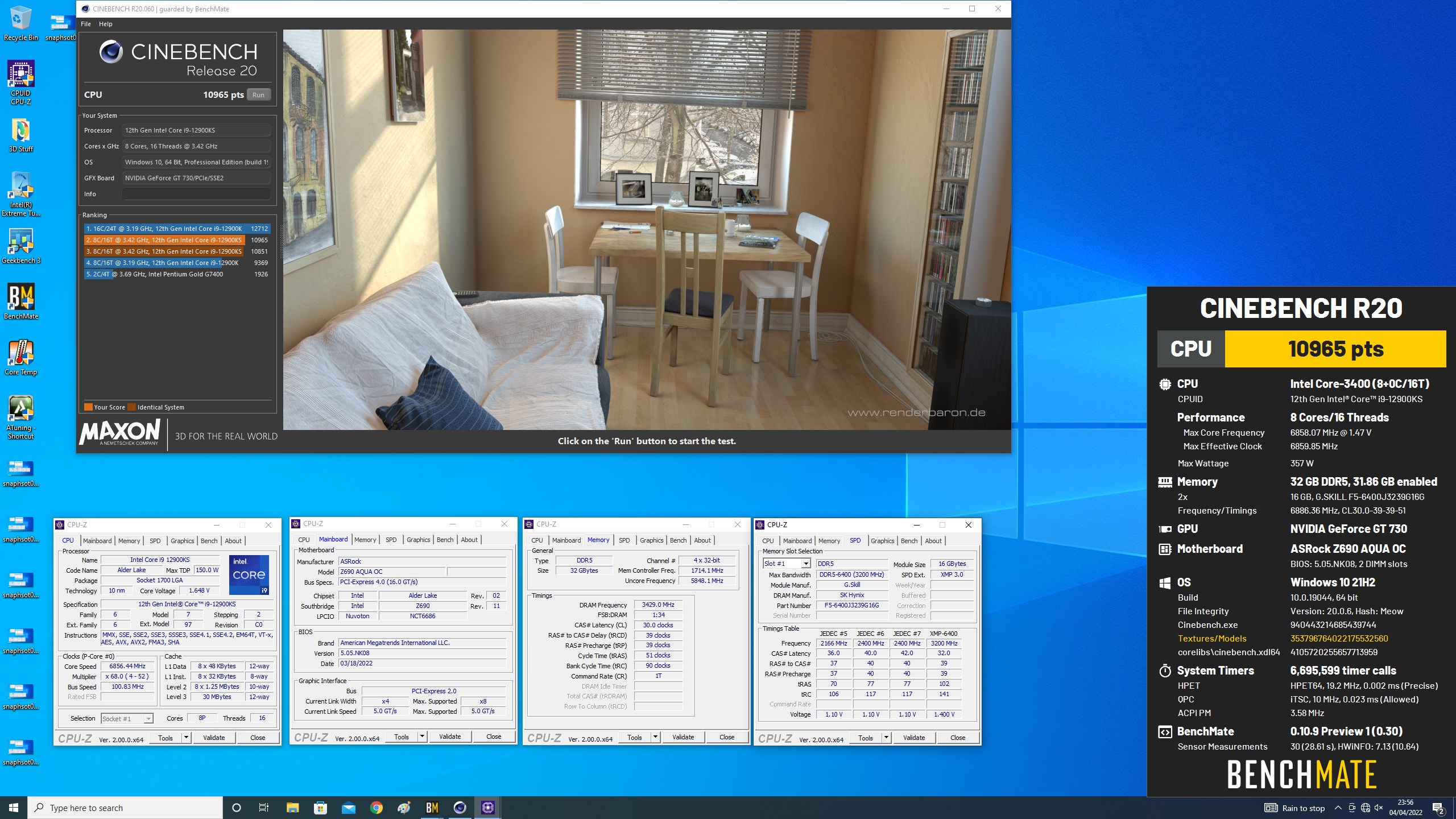Open the Core Temp desktop icon
The width and height of the screenshot is (1456, 819).
click(x=20, y=358)
